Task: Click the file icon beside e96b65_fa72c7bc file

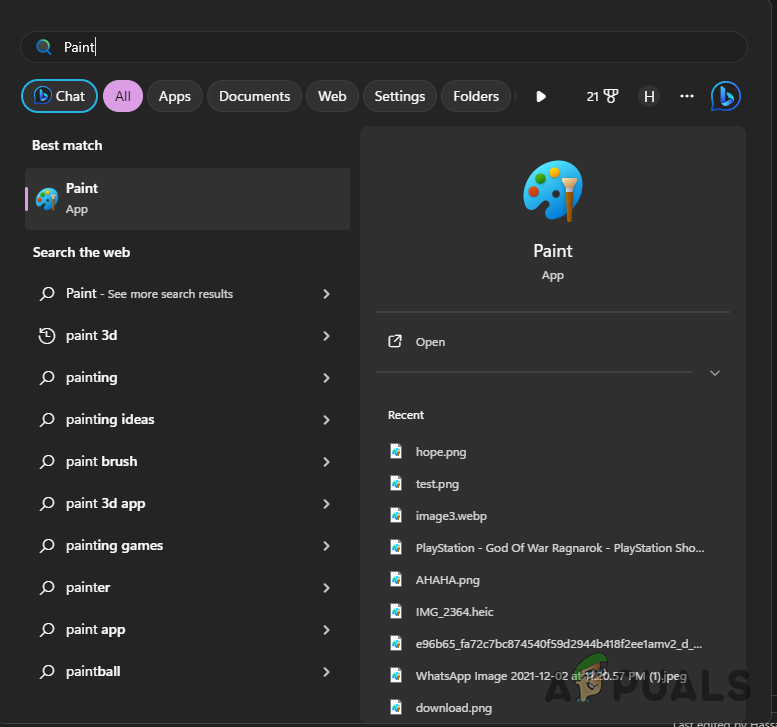Action: coord(396,643)
